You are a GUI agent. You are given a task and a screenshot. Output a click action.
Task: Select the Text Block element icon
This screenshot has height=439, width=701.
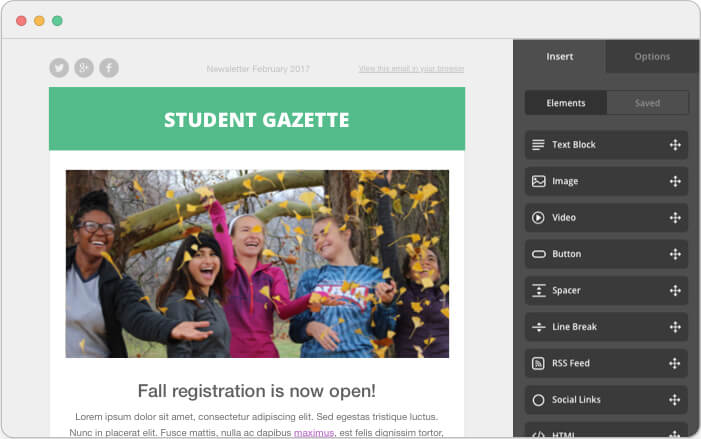pos(538,145)
